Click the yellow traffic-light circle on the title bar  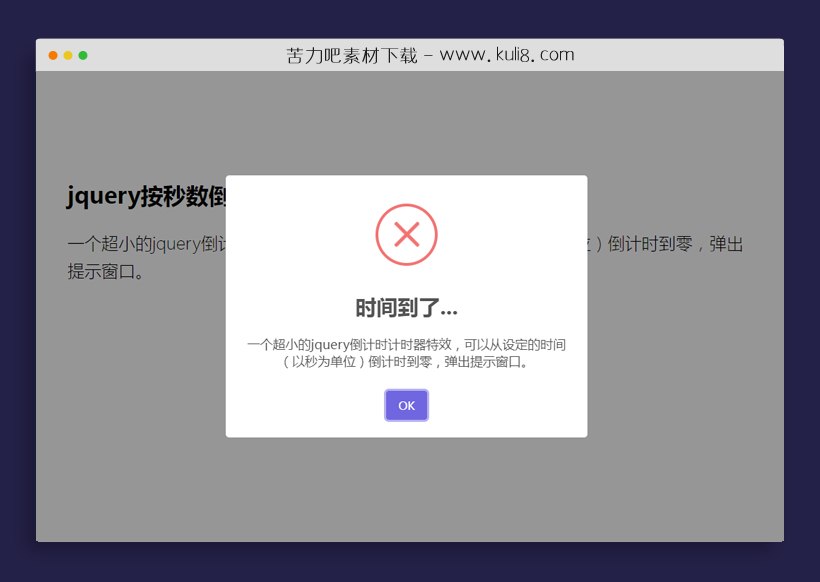pyautogui.click(x=68, y=57)
